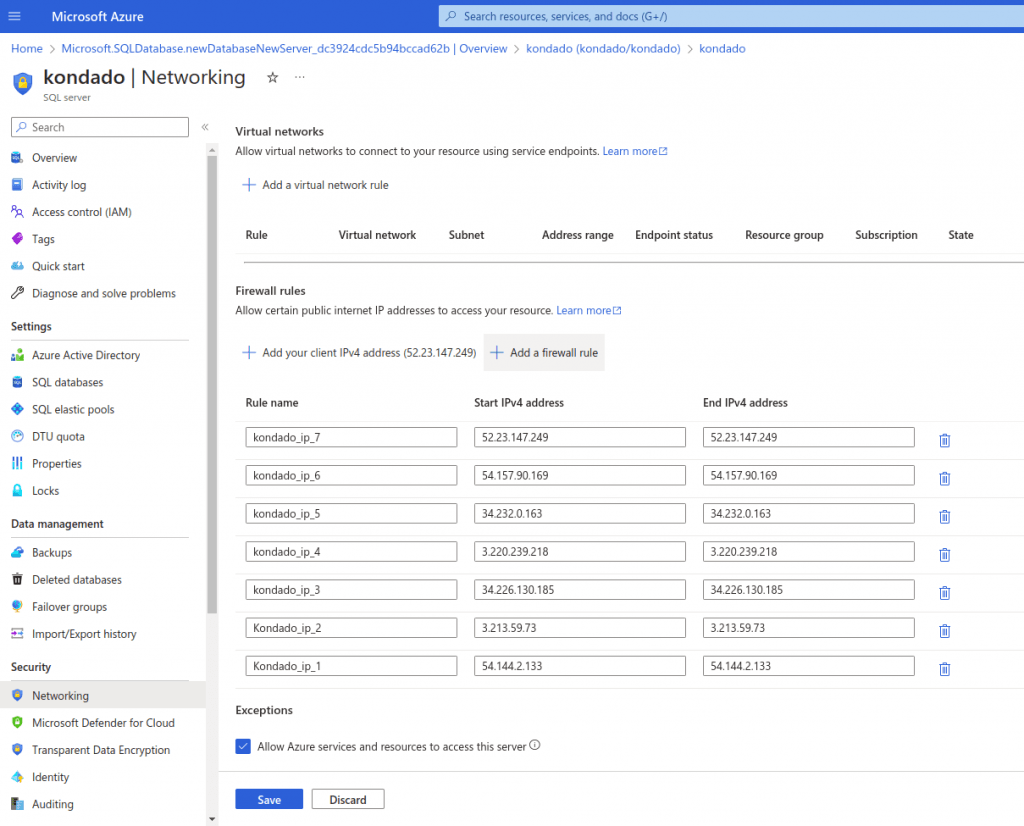Image resolution: width=1024 pixels, height=826 pixels.
Task: Click Add a firewall rule button
Action: (x=544, y=353)
